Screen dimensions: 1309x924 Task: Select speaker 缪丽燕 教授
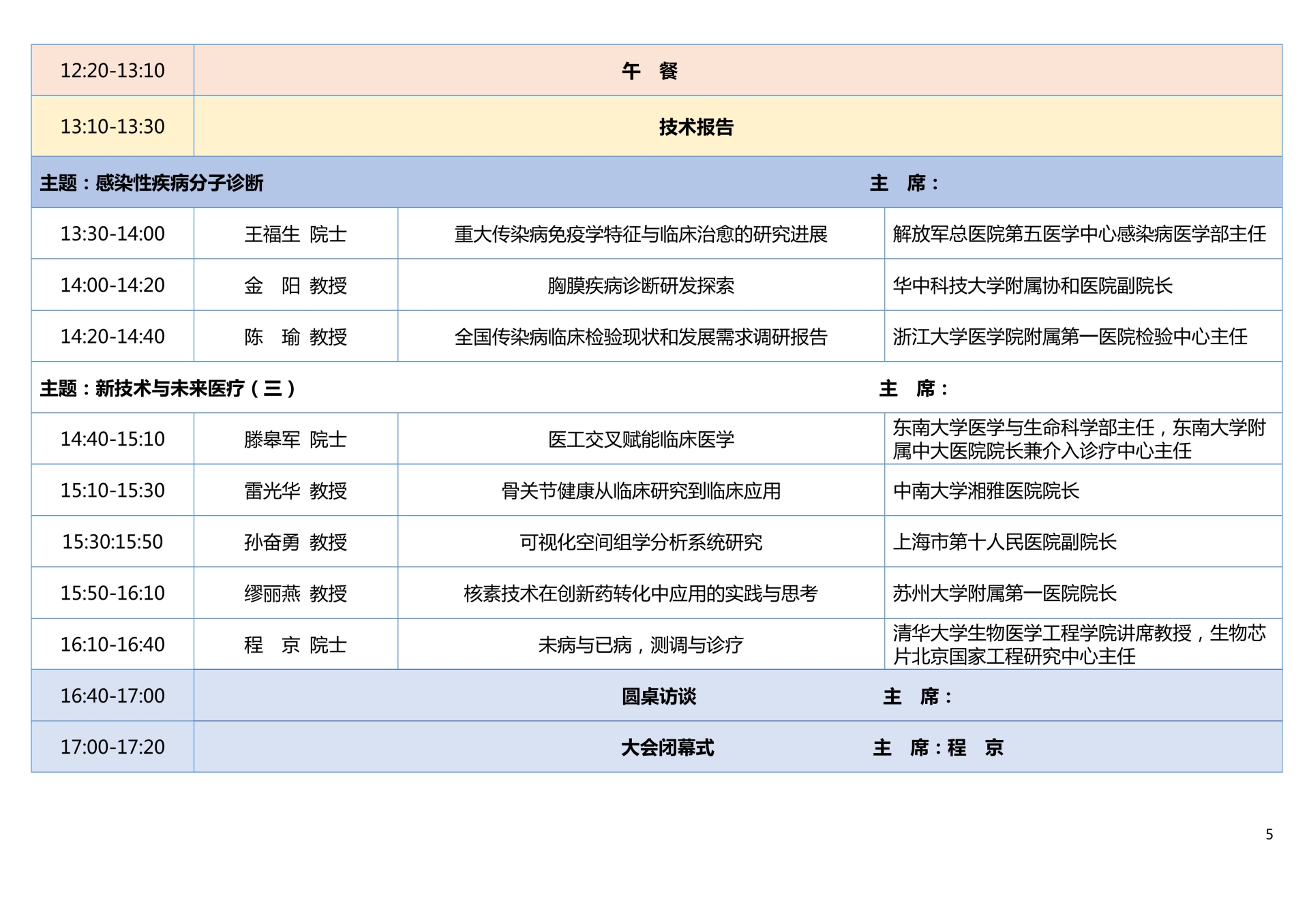pyautogui.click(x=296, y=593)
